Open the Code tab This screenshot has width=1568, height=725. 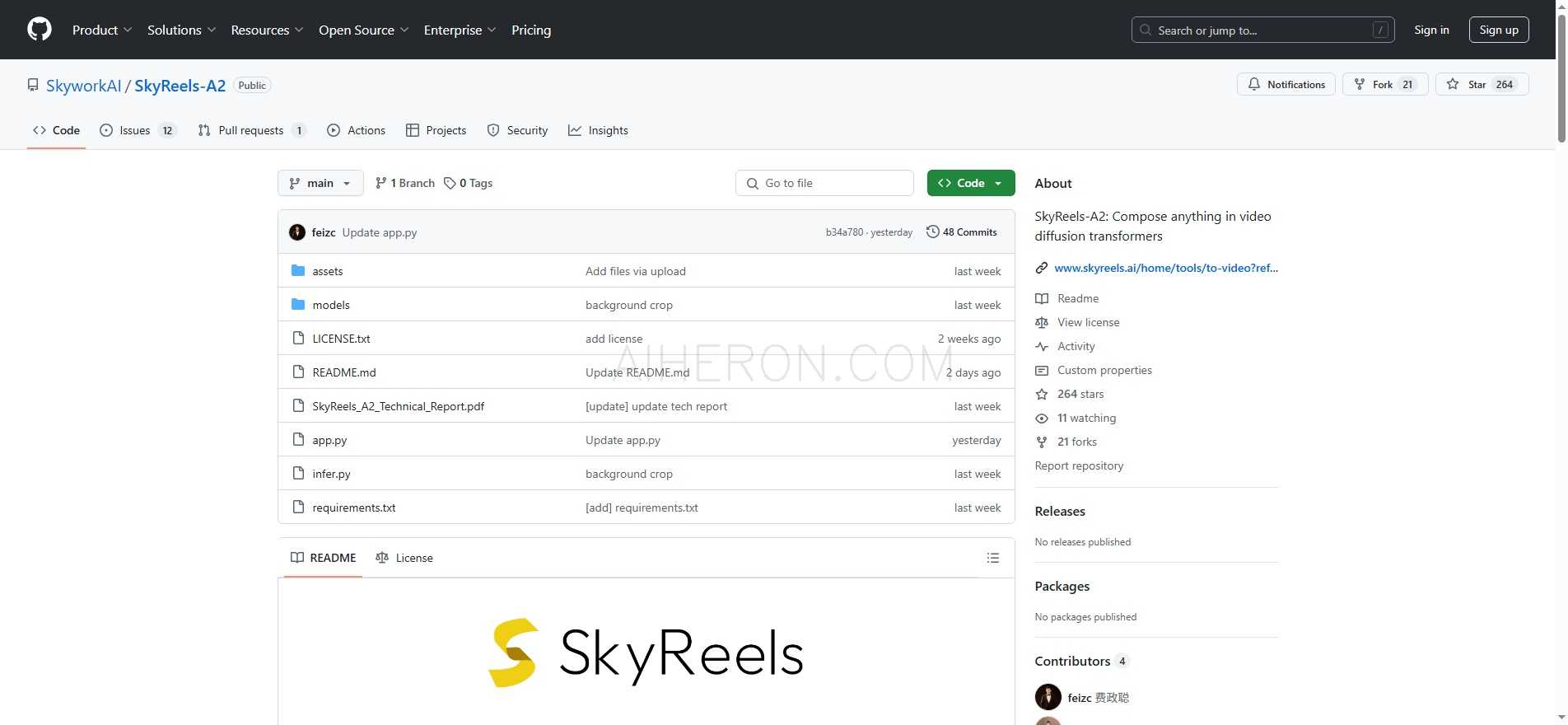(x=56, y=130)
